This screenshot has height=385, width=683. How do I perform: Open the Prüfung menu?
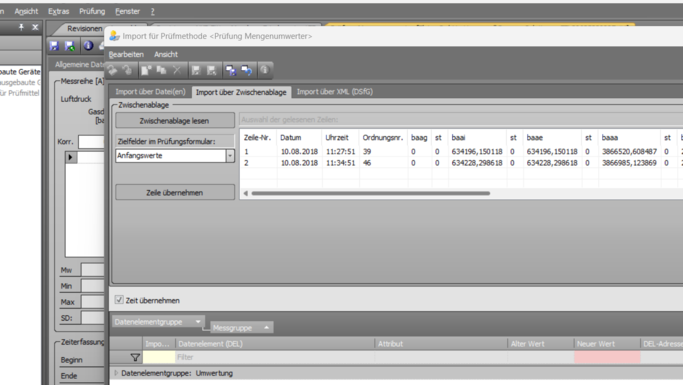tap(92, 11)
